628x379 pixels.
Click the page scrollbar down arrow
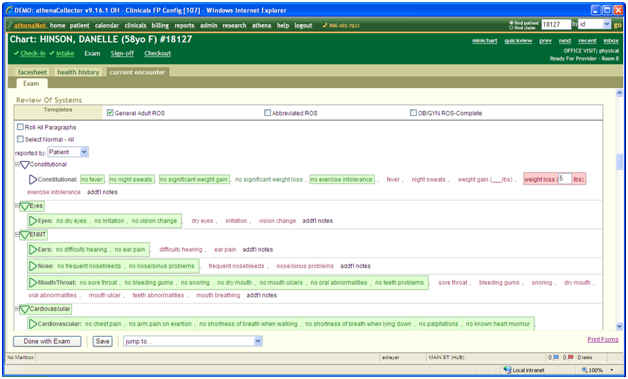619,326
